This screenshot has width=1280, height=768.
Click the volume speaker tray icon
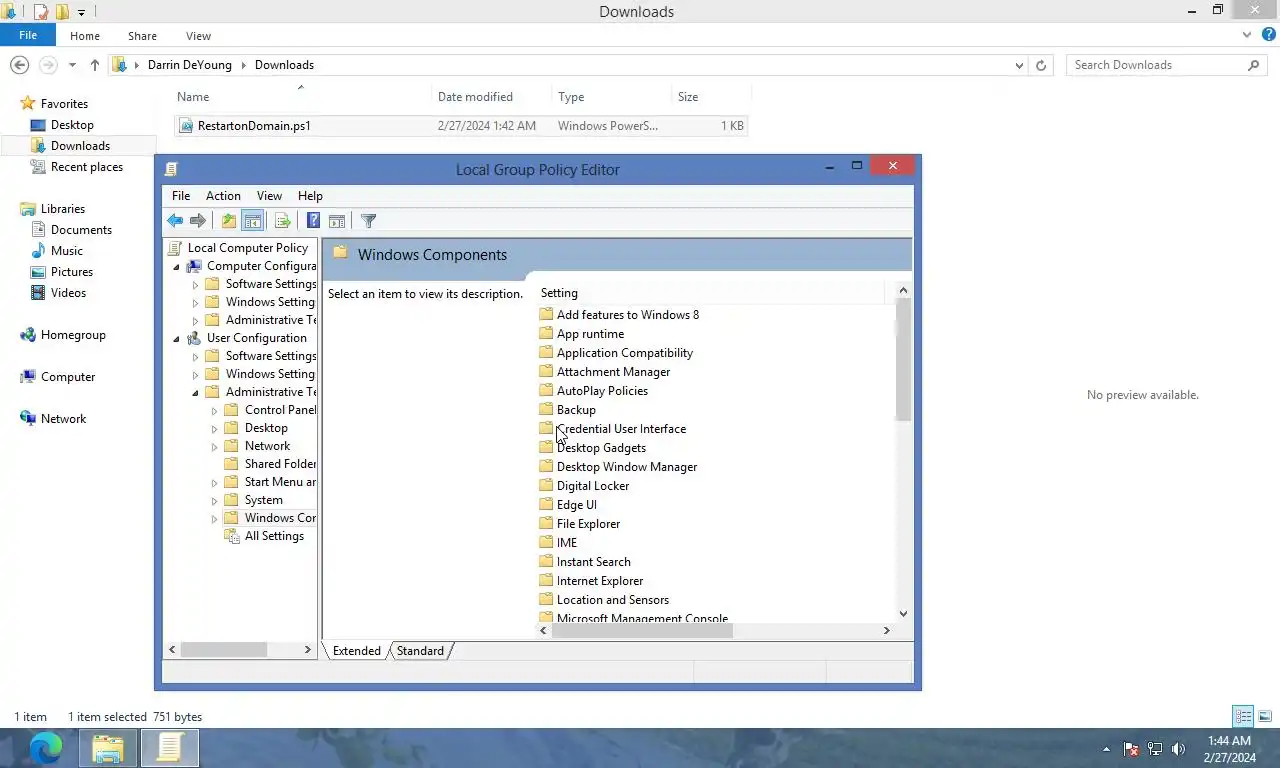(1178, 748)
